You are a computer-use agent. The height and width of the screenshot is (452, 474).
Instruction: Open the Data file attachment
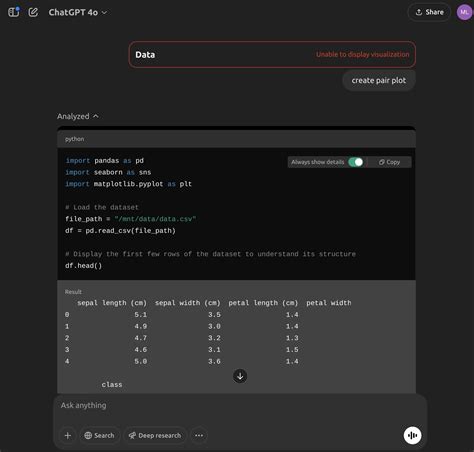click(x=272, y=55)
